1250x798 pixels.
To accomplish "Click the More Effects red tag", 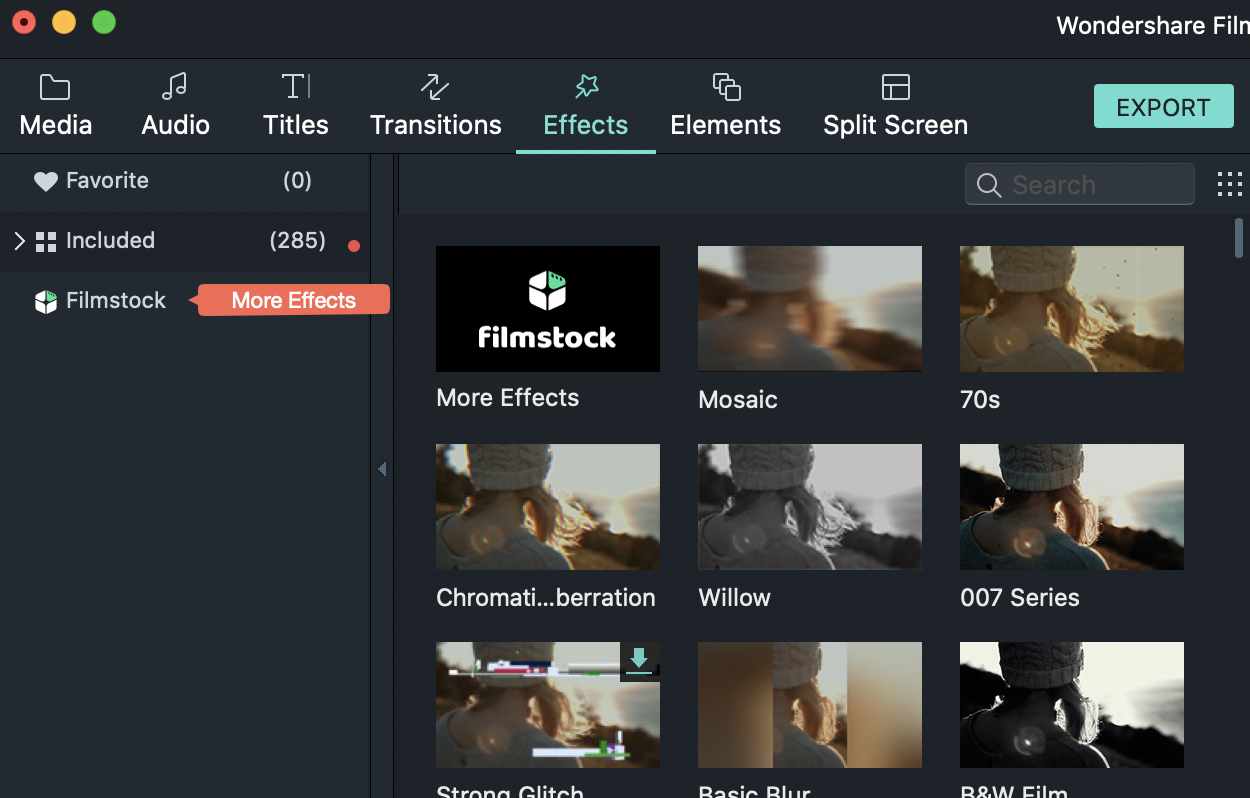I will 289,300.
